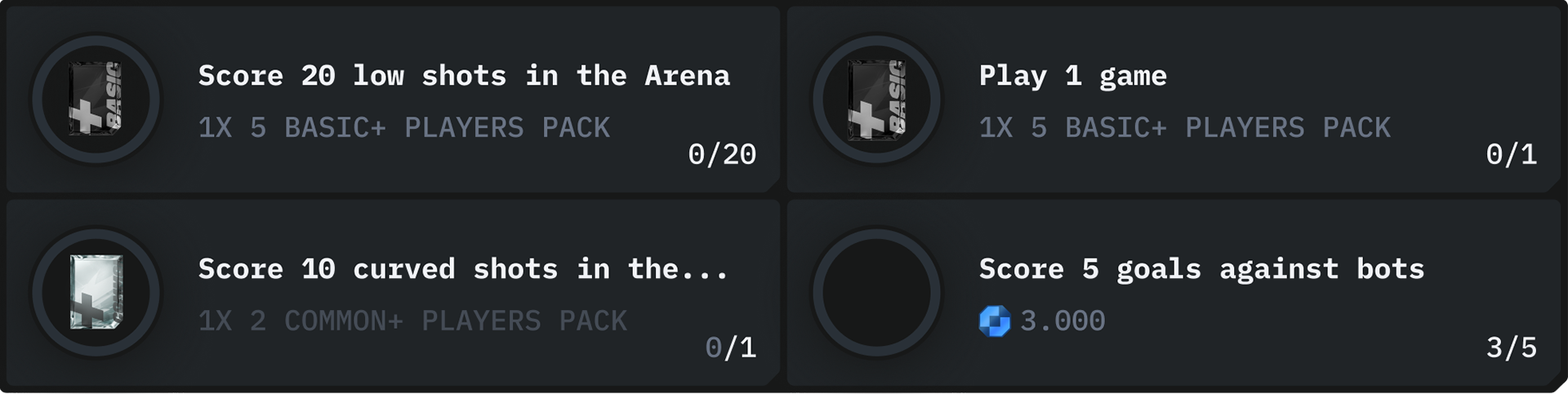Click the circular frame around the Common+ pack
The image size is (1568, 394).
(x=96, y=292)
